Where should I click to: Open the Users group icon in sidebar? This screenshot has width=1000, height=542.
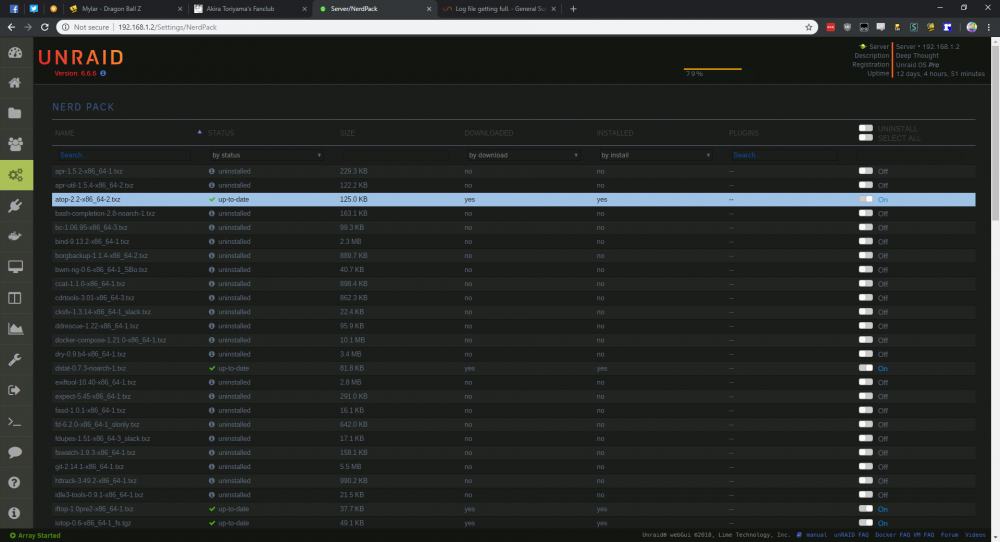(15, 144)
